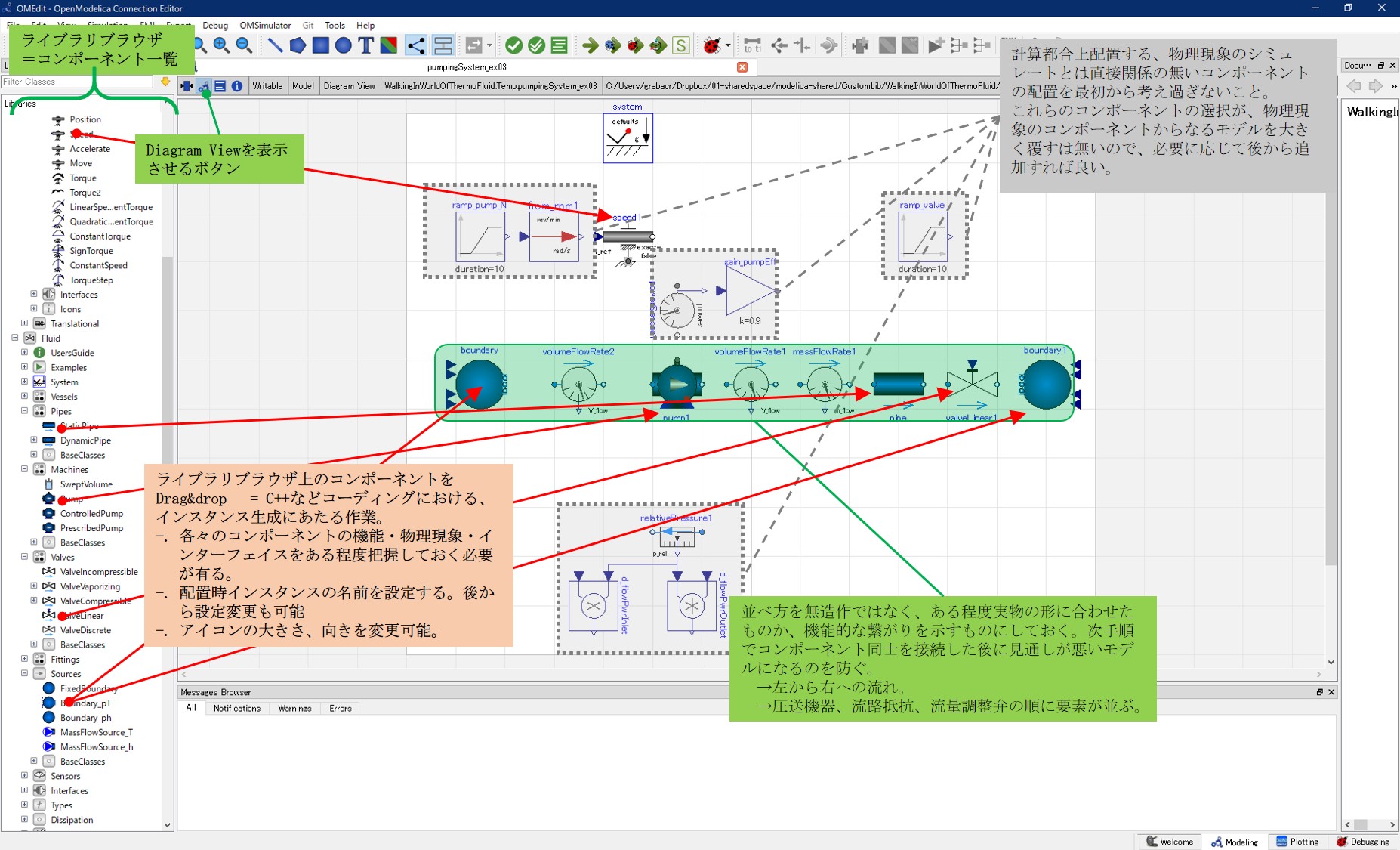1400x850 pixels.
Task: Select MassFlowSource_T in library tree
Action: [97, 732]
